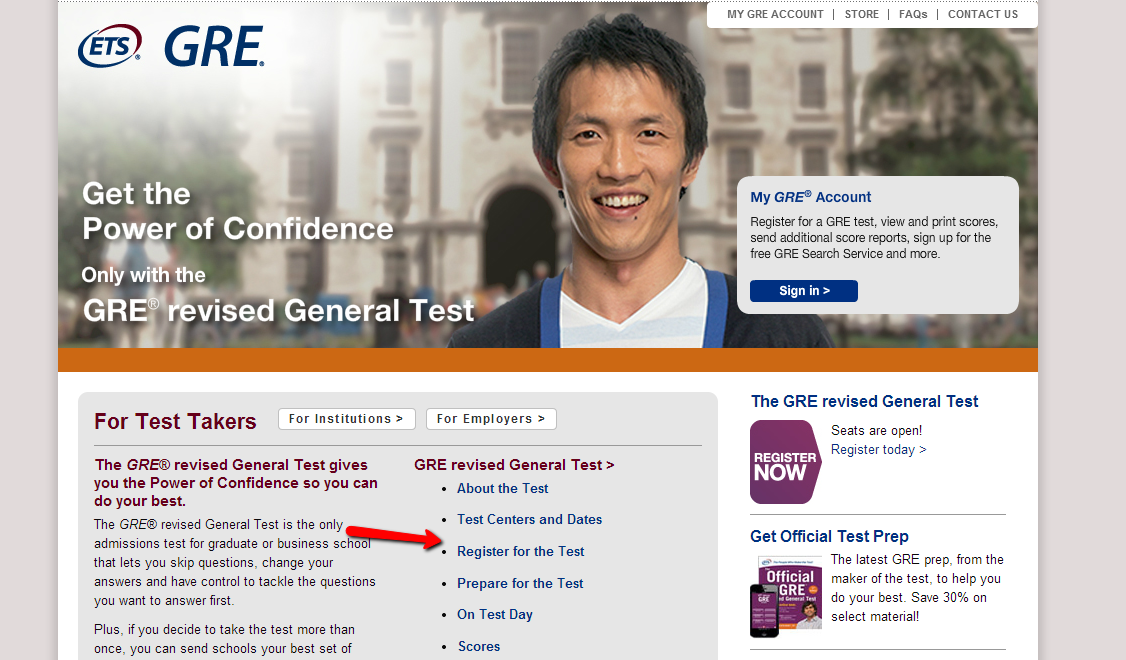Switch to For Institutions tab
The height and width of the screenshot is (660, 1126).
point(346,419)
